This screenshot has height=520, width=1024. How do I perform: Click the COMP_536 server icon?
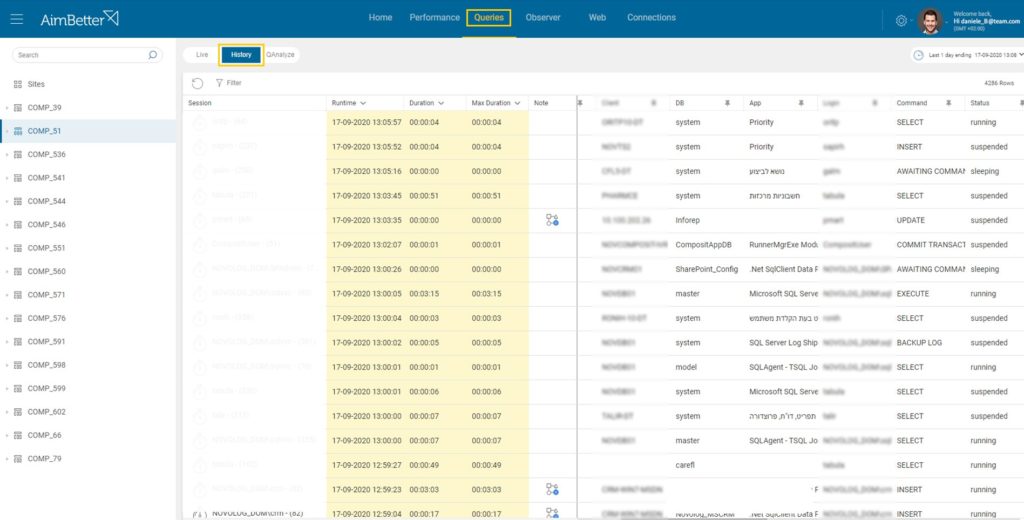[x=18, y=155]
